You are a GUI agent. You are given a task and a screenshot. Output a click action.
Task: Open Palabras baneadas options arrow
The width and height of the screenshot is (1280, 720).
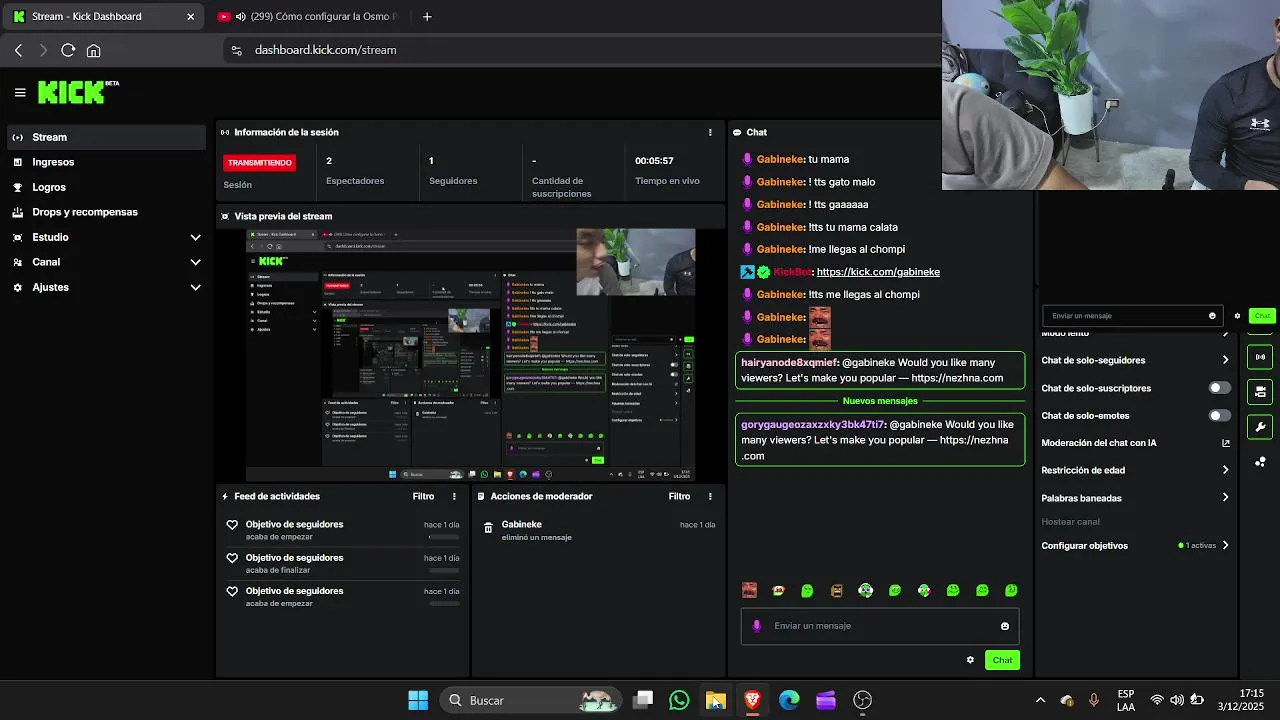click(1225, 498)
